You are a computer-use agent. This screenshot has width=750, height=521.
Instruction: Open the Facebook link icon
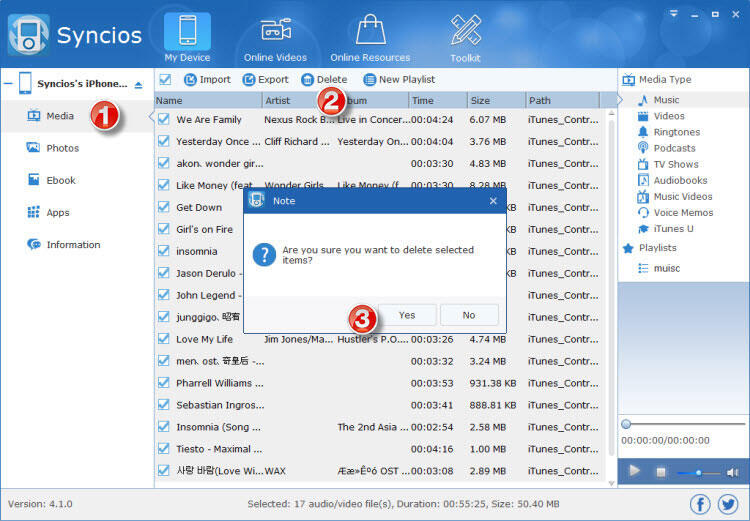tap(700, 504)
